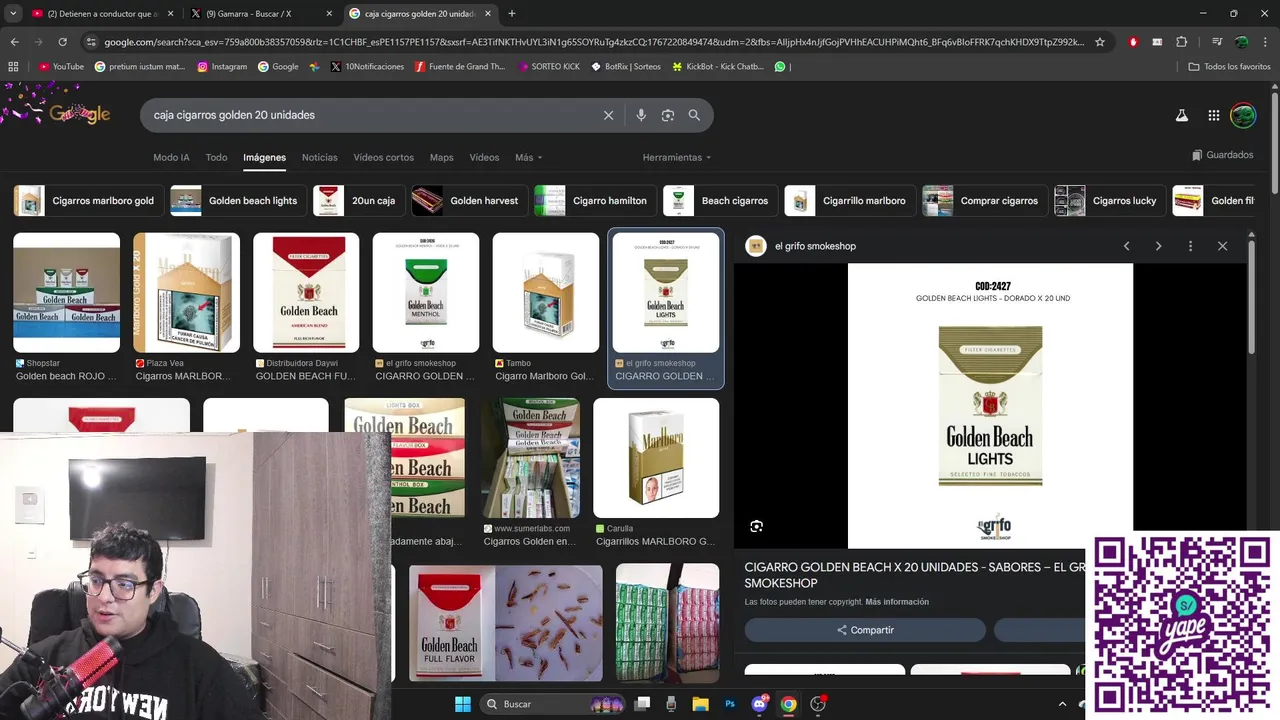Go to previous image in preview panel
Viewport: 1280px width, 720px height.
click(1126, 246)
